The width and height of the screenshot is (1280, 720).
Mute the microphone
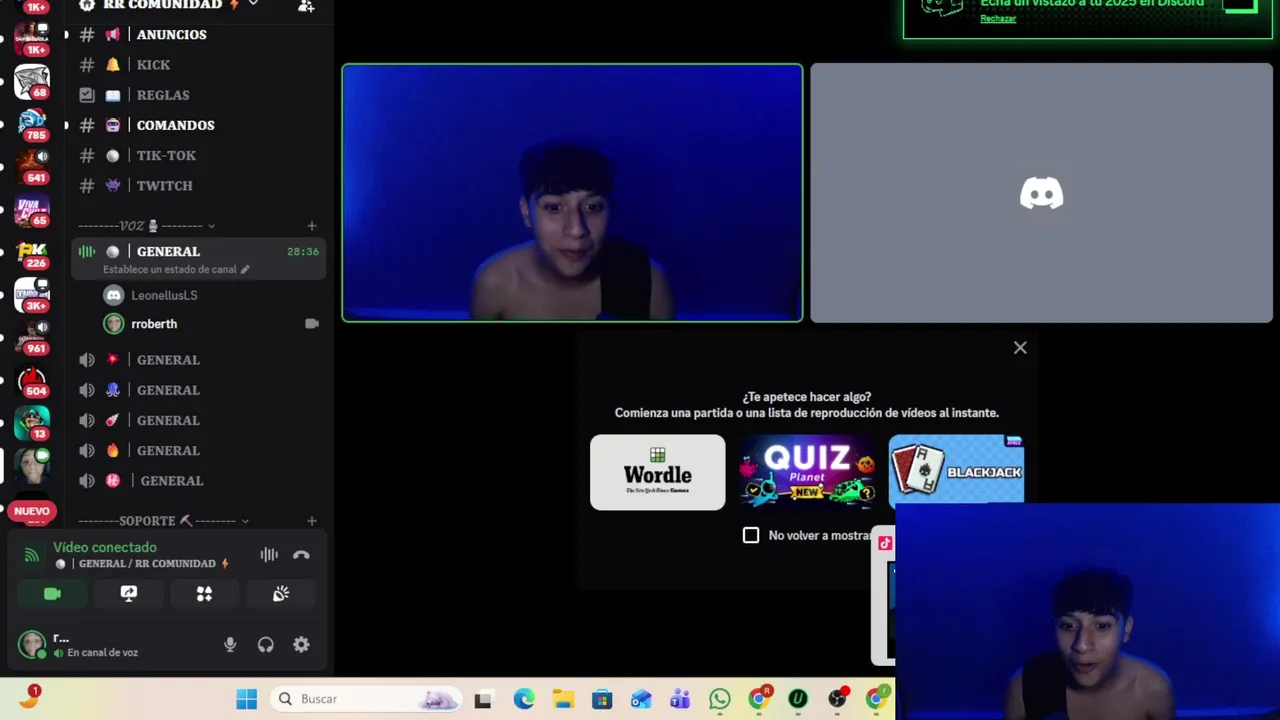click(x=230, y=645)
